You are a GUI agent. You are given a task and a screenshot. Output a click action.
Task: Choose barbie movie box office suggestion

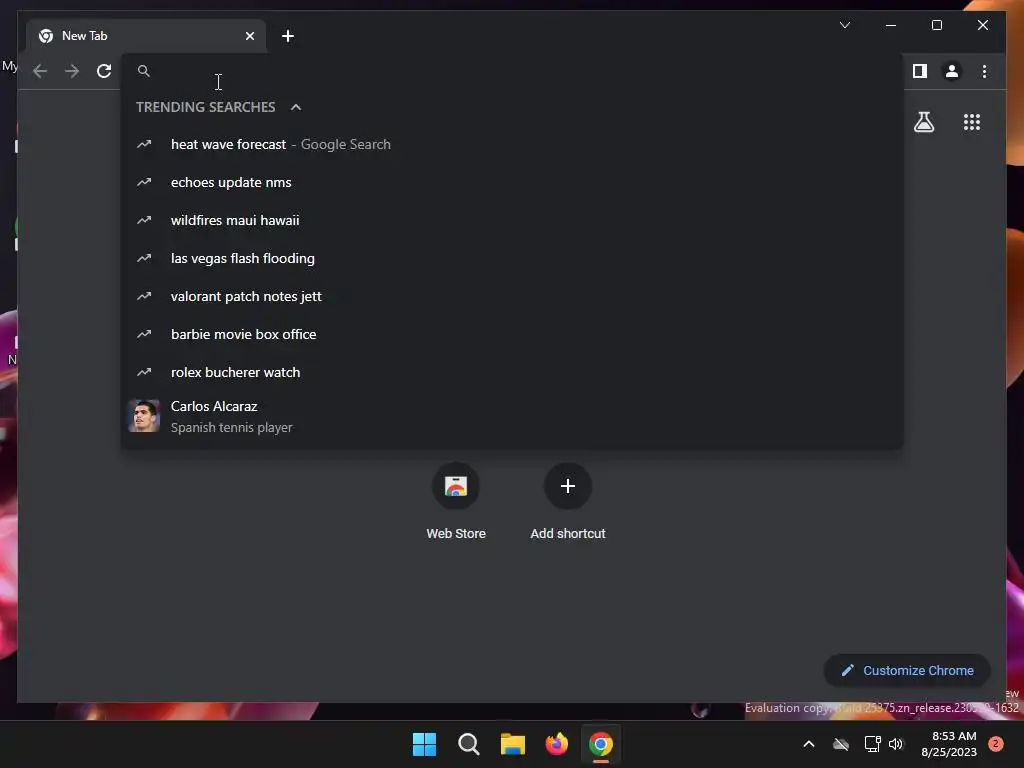click(x=512, y=334)
